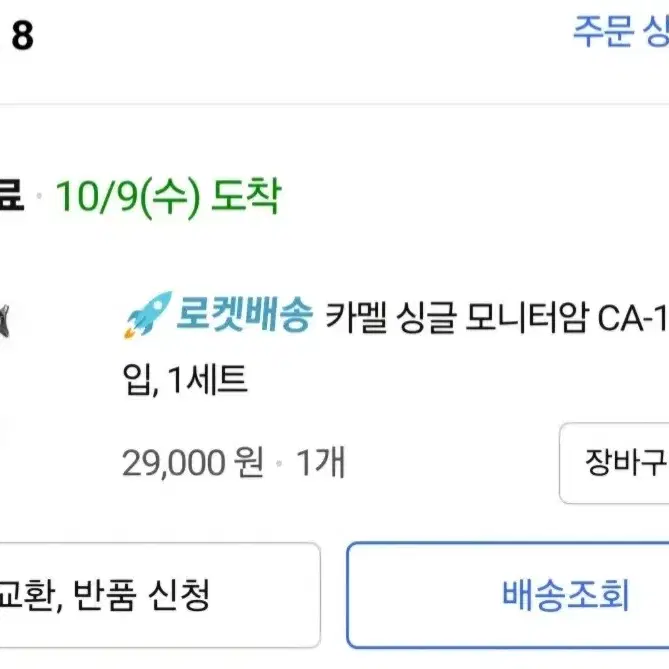Click the delivery status text ending in 료
The width and height of the screenshot is (669, 669).
click(x=12, y=195)
